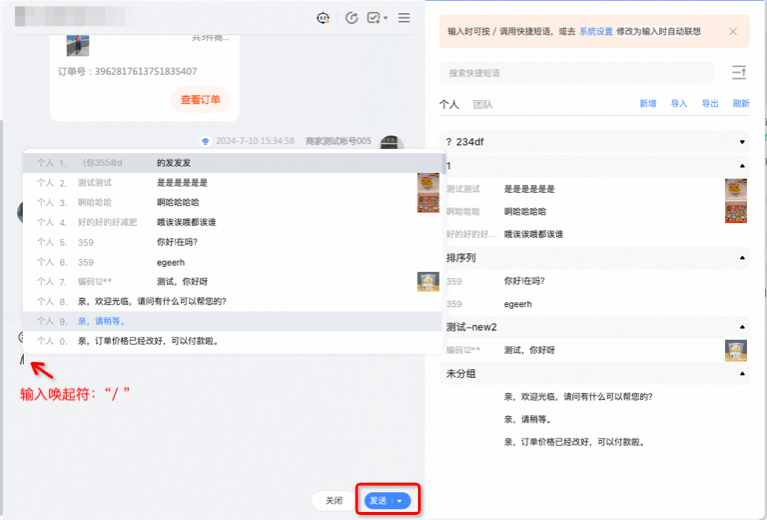Click the image thumbnail in suggestion row 7
The height and width of the screenshot is (520, 767).
coord(428,282)
